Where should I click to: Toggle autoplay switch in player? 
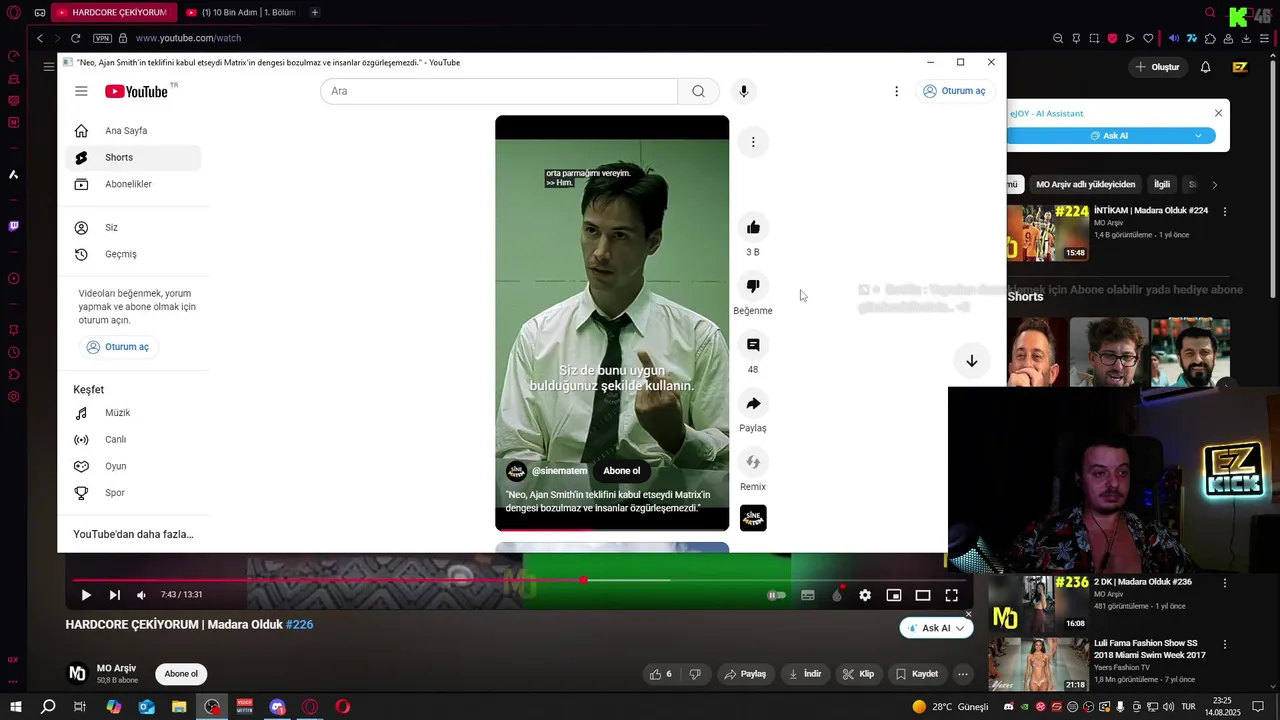coord(776,595)
